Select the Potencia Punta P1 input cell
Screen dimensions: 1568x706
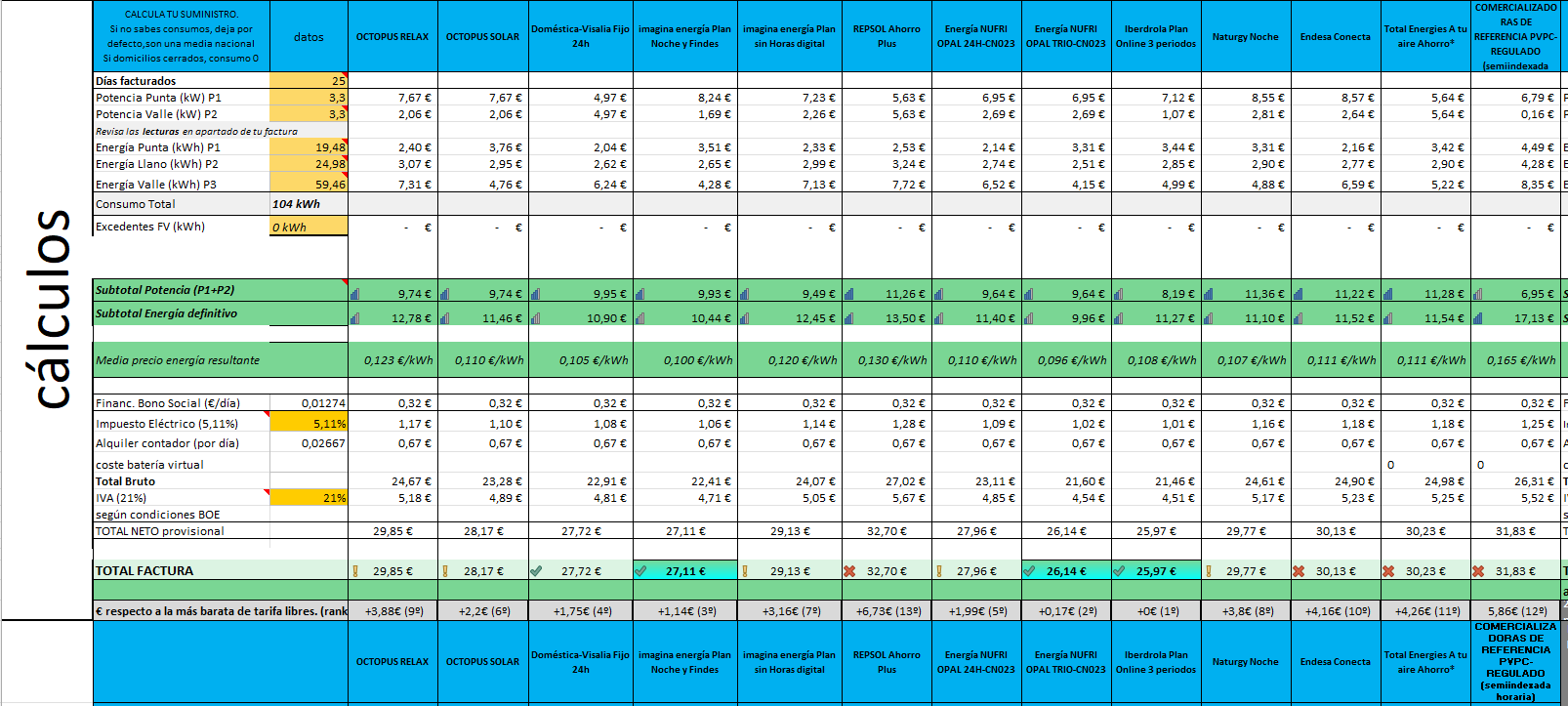tap(309, 98)
